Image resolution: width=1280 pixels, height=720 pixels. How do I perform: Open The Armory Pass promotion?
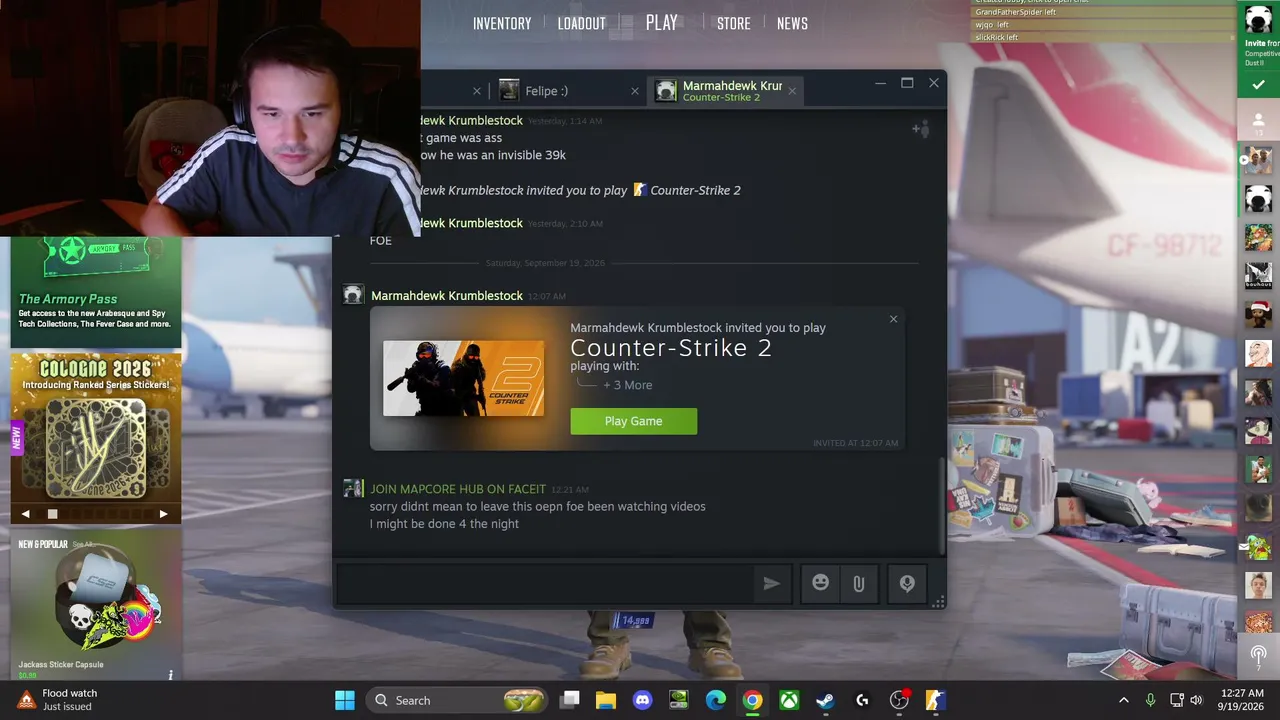coord(96,293)
